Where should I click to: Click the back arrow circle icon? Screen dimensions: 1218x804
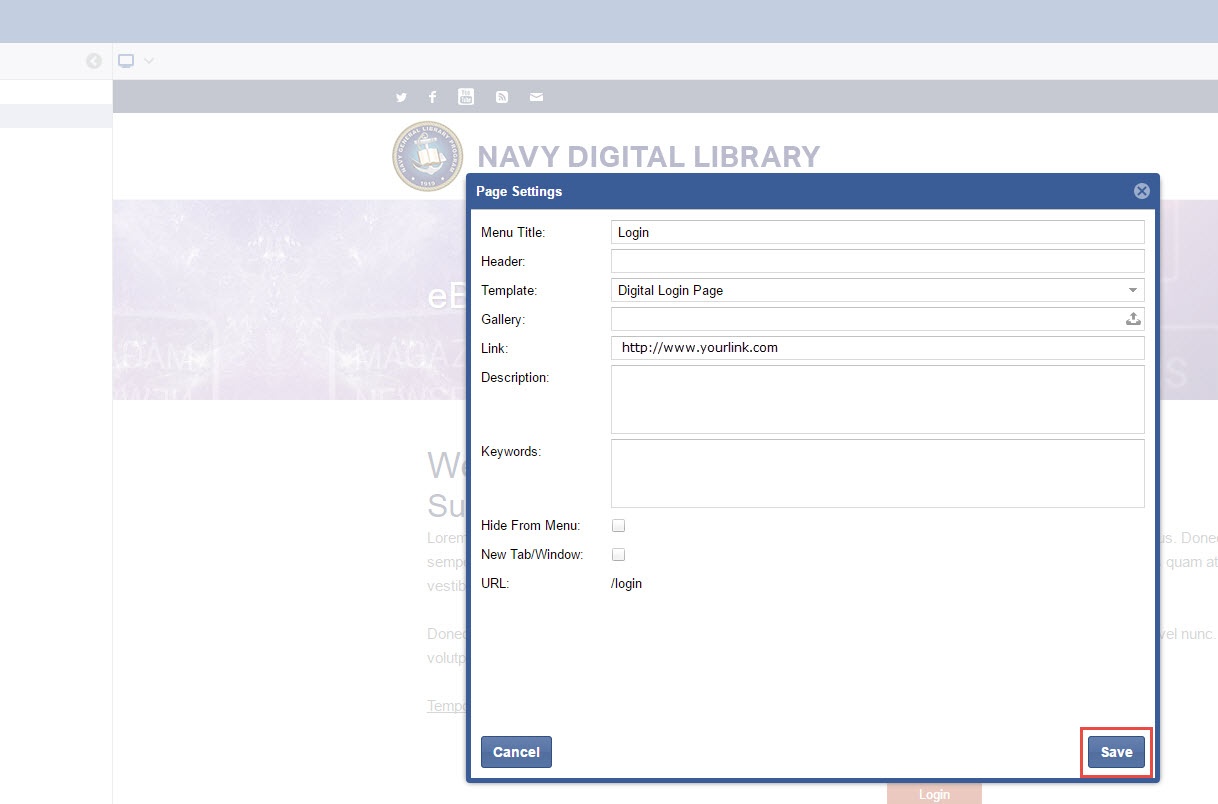click(x=94, y=61)
